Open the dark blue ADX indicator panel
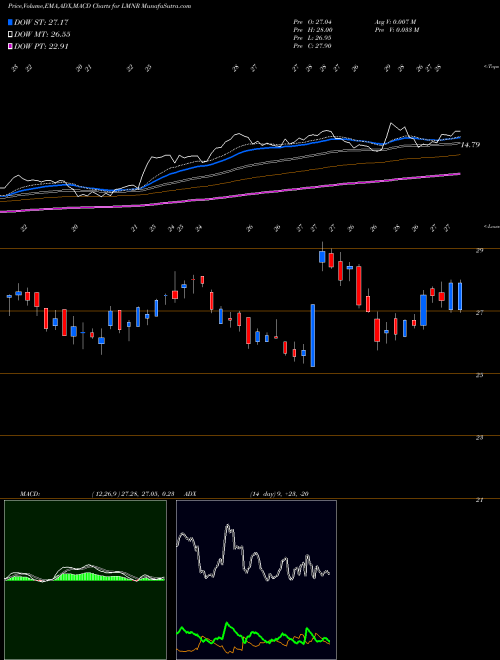This screenshot has width=500, height=660. point(256,580)
